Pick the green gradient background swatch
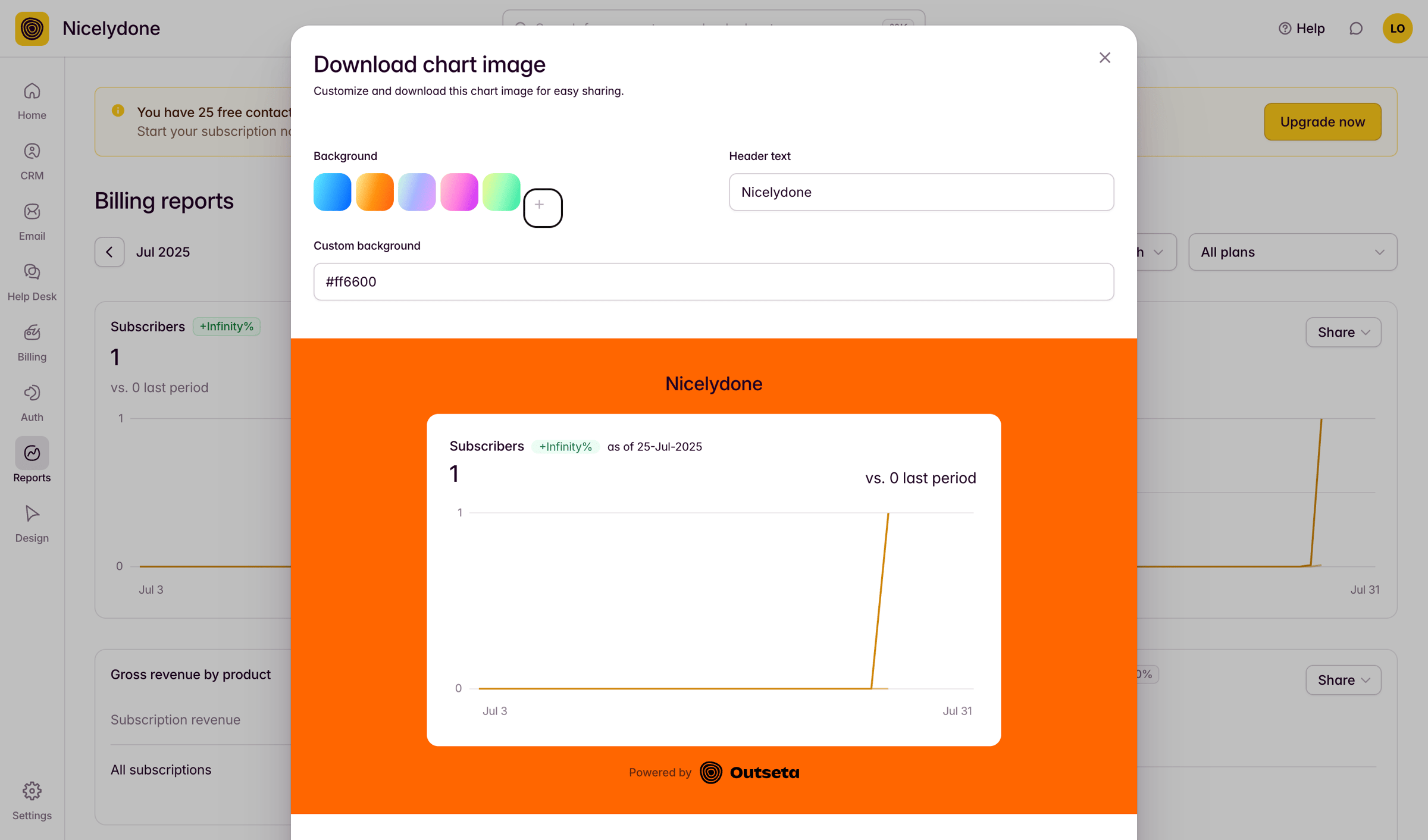This screenshot has height=840, width=1428. (501, 192)
